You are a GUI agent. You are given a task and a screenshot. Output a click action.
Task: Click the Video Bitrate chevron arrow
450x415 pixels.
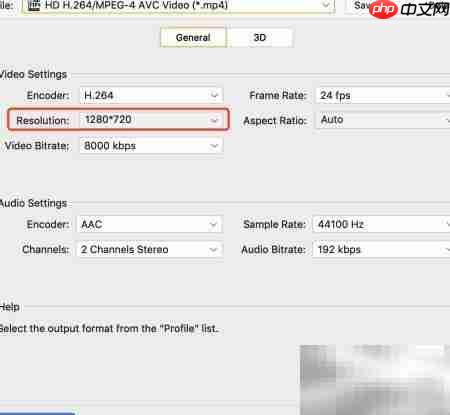(x=214, y=146)
